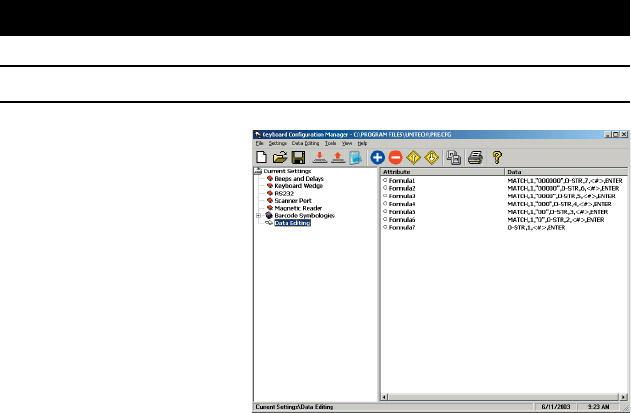Select Current Settings root tree item
Image resolution: width=631 pixels, height=413 pixels.
287,171
